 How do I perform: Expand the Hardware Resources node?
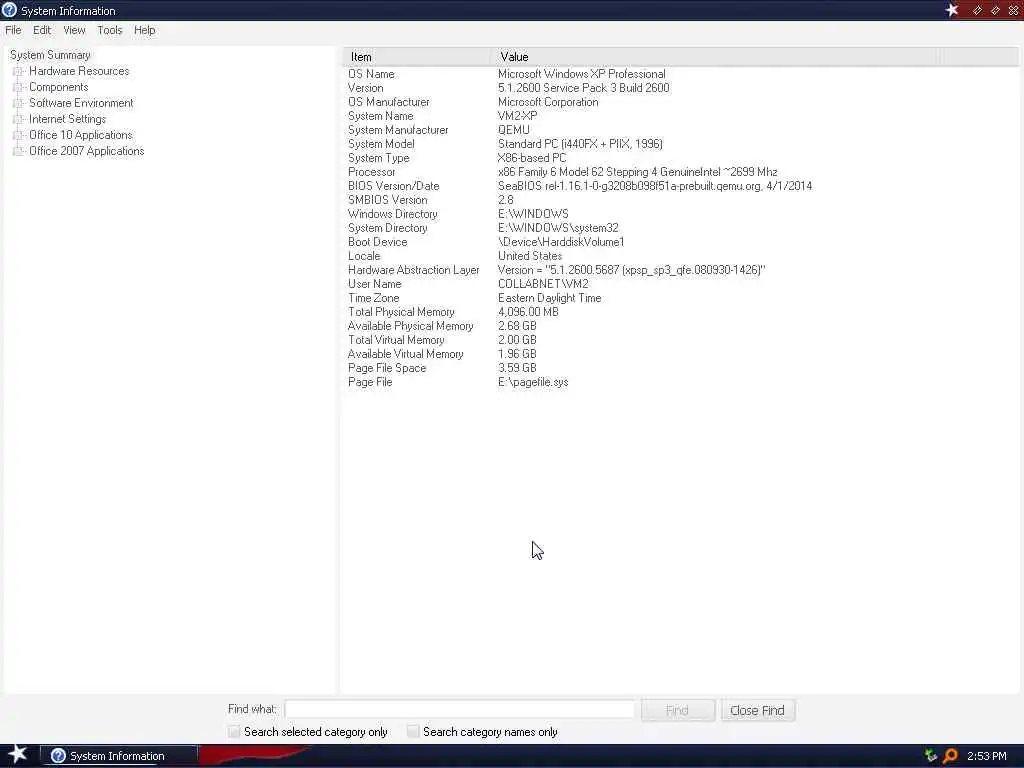(18, 71)
